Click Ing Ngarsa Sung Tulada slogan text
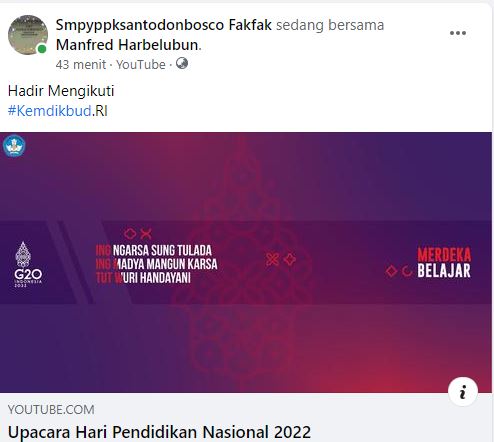Viewport: 494px width, 442px height. tap(154, 250)
